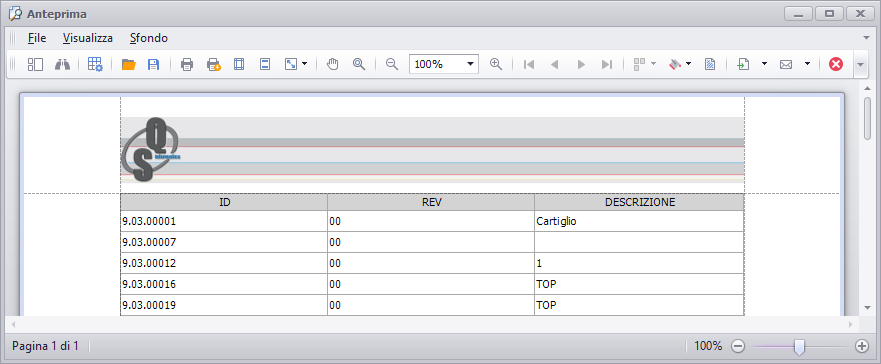The image size is (881, 364).
Task: Go to the previous page
Action: point(555,65)
